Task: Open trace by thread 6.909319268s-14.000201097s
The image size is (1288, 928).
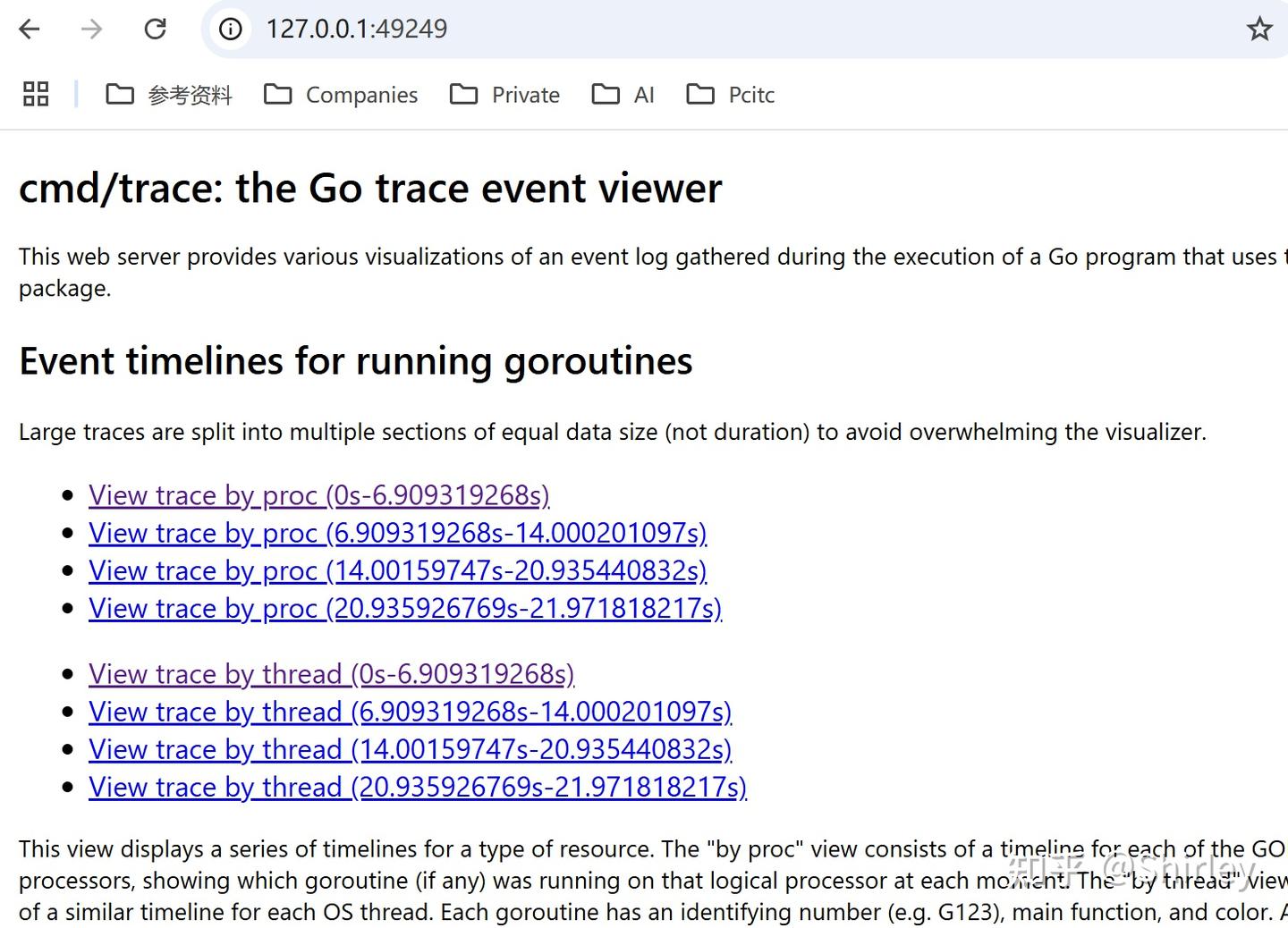Action: click(x=410, y=712)
